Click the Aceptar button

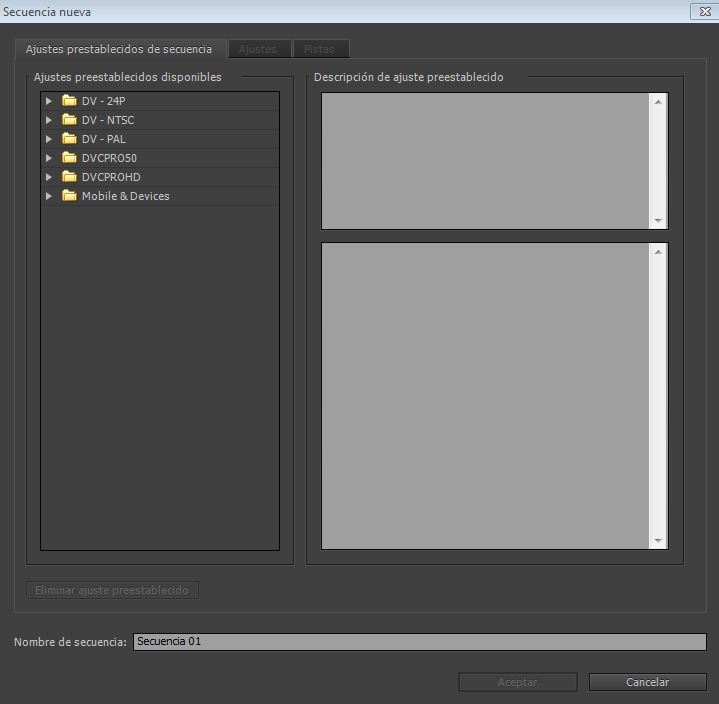(517, 682)
